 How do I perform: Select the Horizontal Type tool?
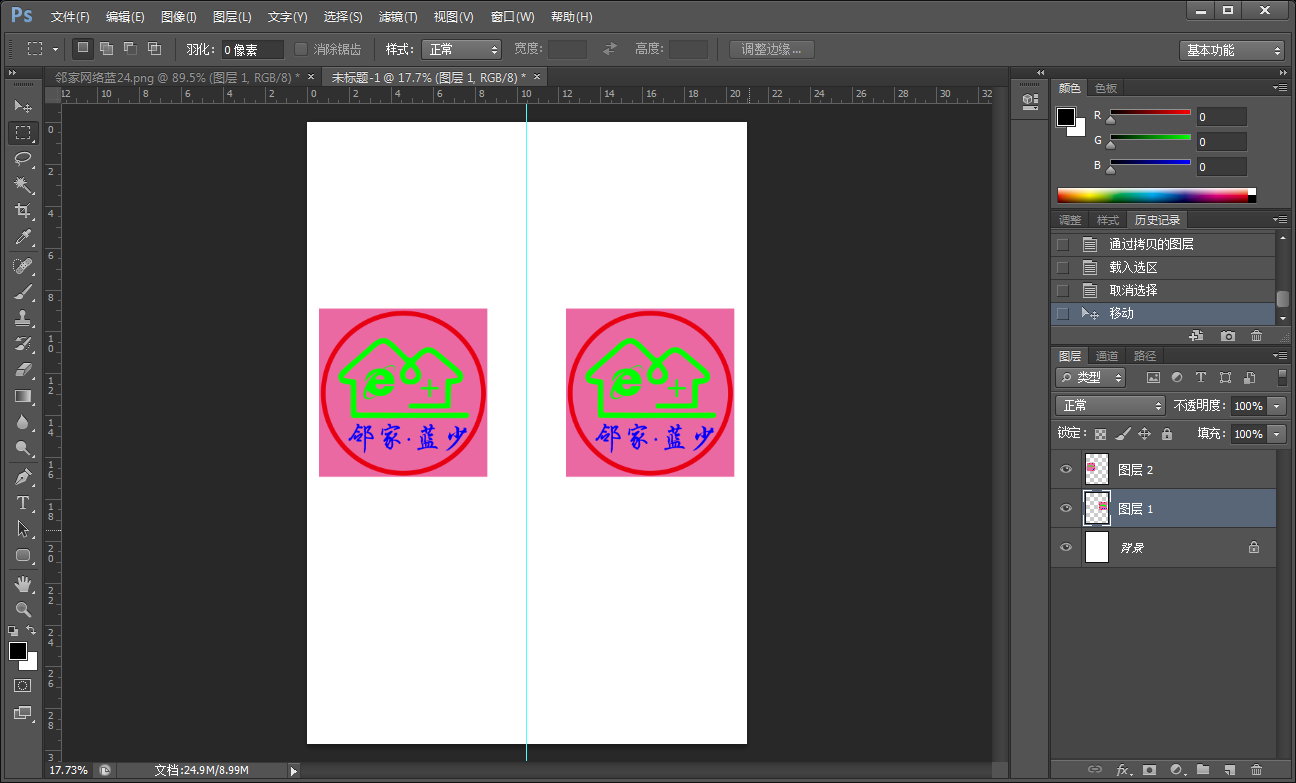coord(23,502)
